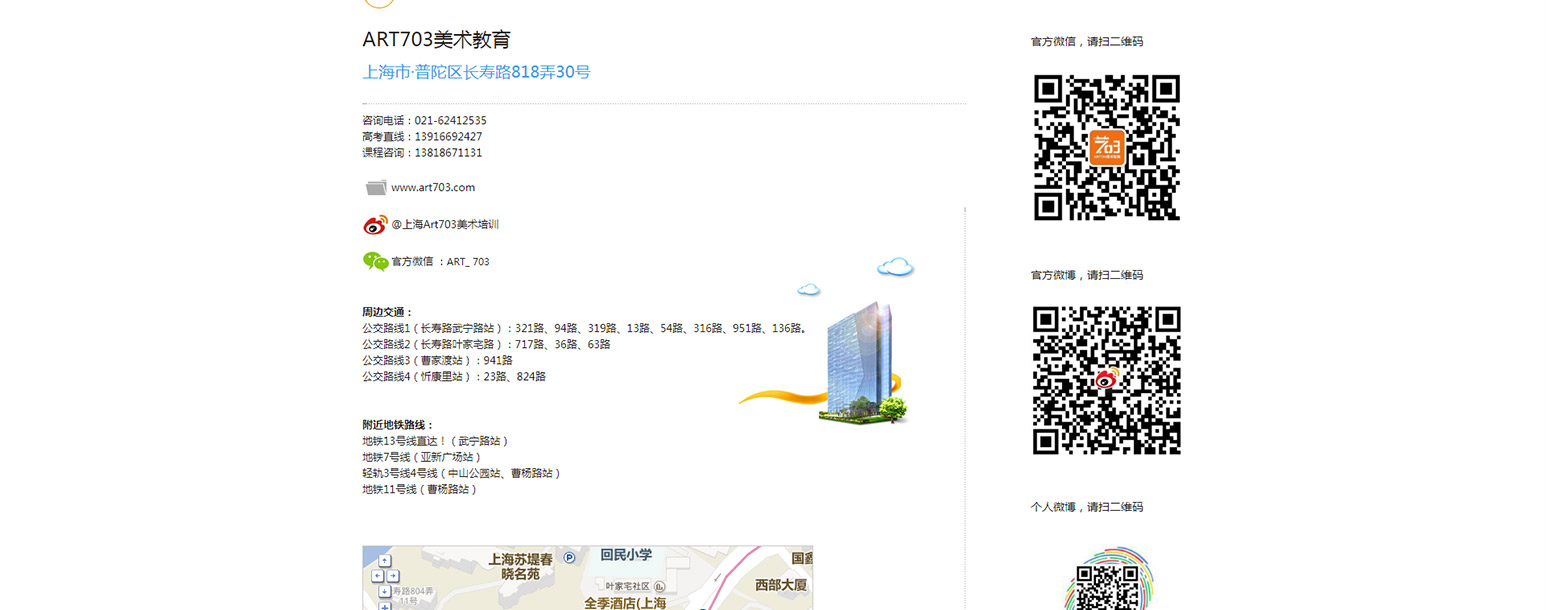This screenshot has width=1546, height=610.
Task: Click the 周边交通： heading
Action: [387, 312]
